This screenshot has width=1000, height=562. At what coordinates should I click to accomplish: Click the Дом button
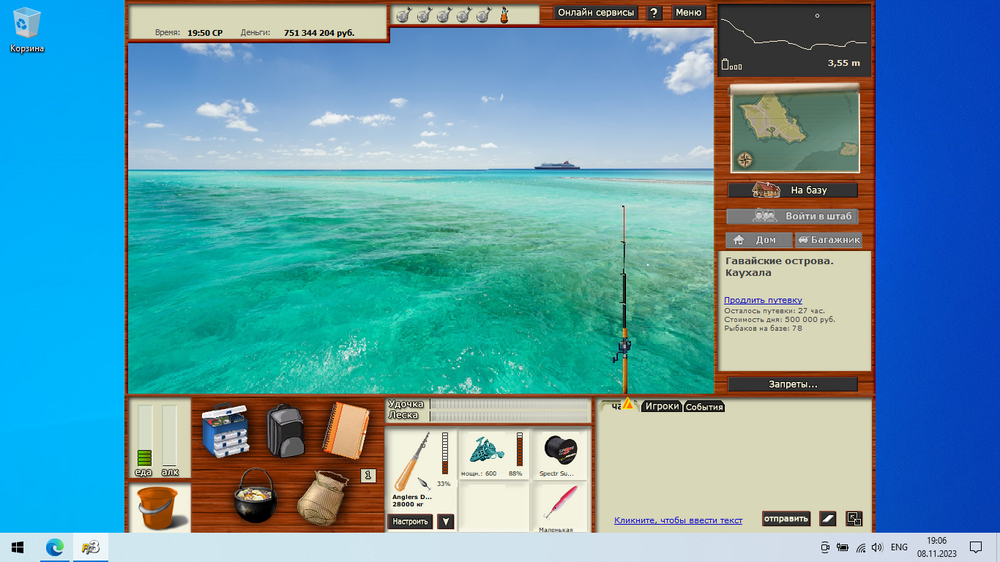coord(759,240)
